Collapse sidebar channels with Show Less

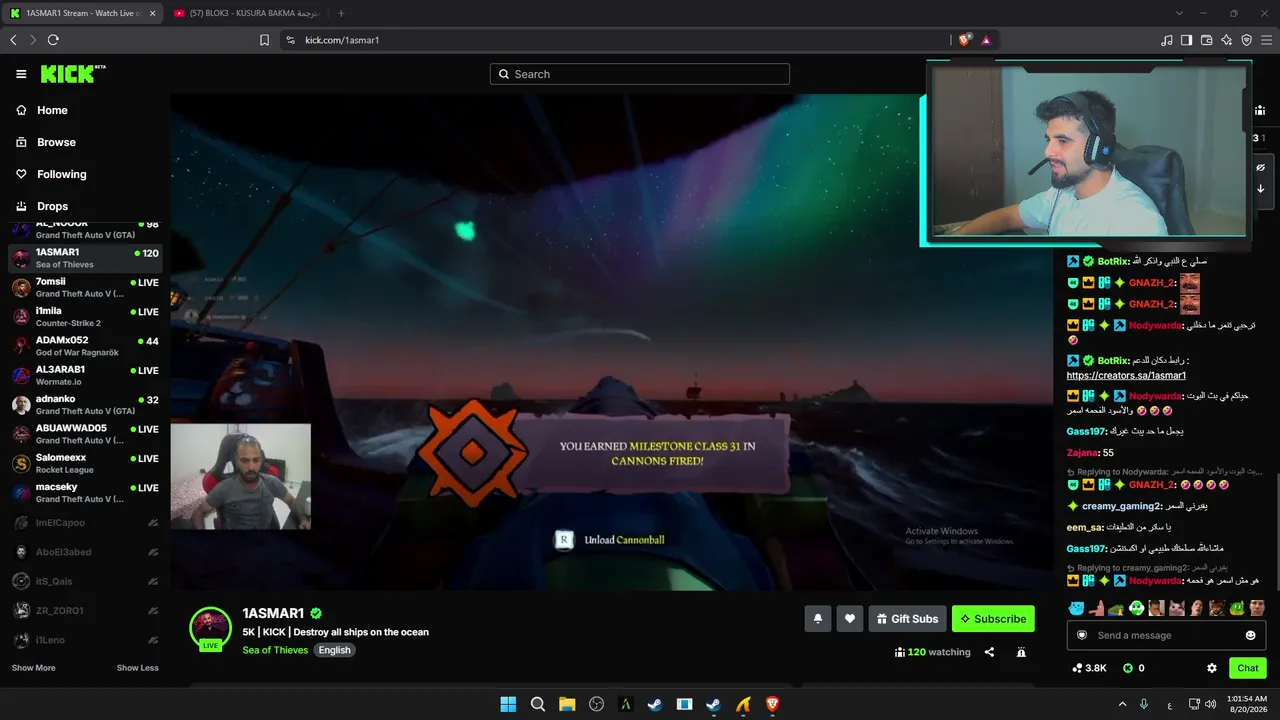click(137, 668)
